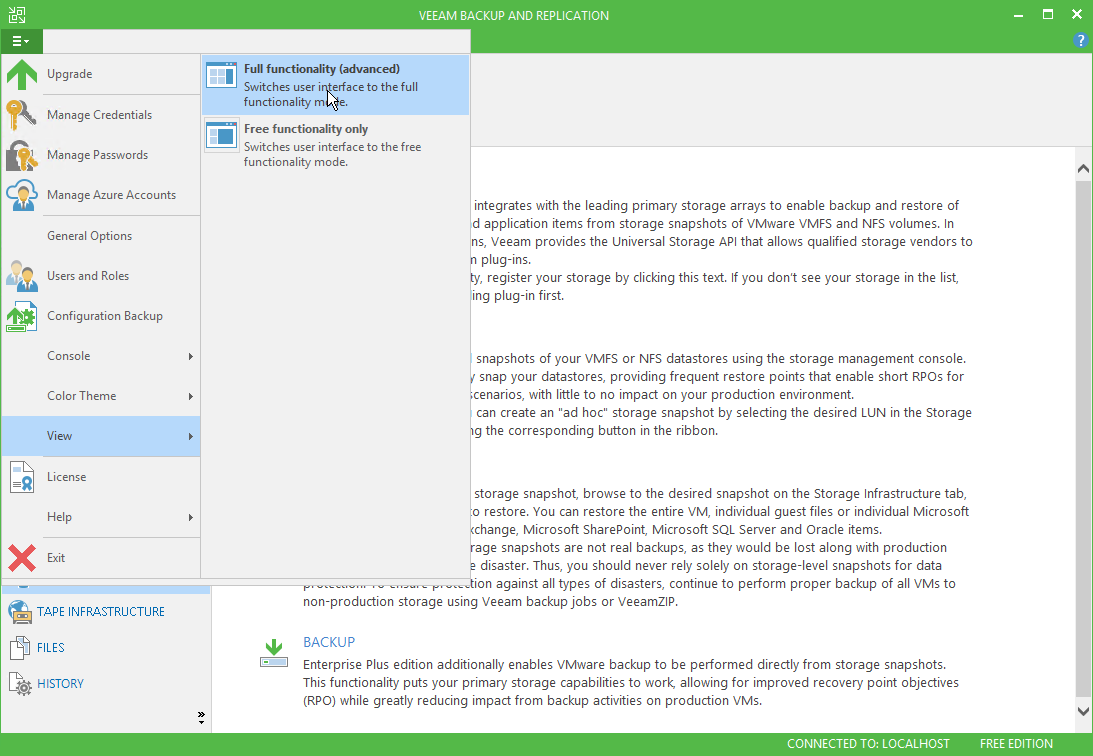
Task: Click the Files icon in sidebar
Action: pyautogui.click(x=20, y=648)
